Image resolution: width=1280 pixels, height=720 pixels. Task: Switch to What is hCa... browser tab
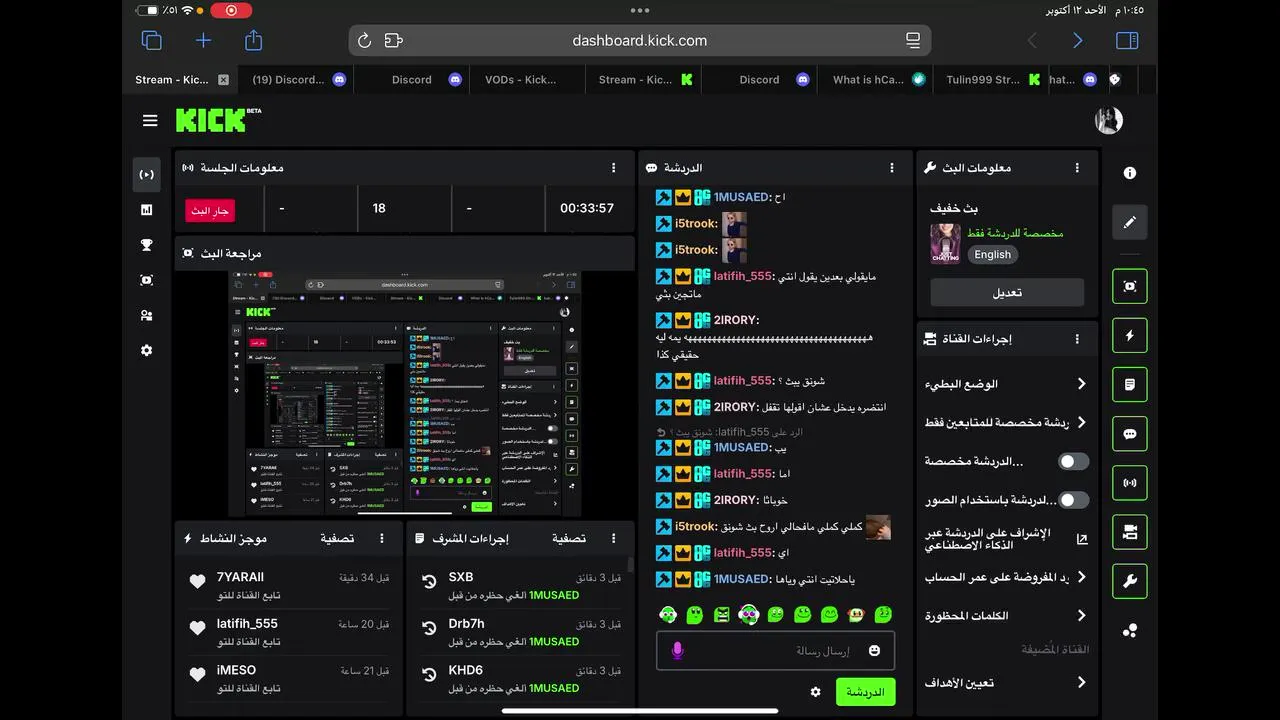pos(876,80)
